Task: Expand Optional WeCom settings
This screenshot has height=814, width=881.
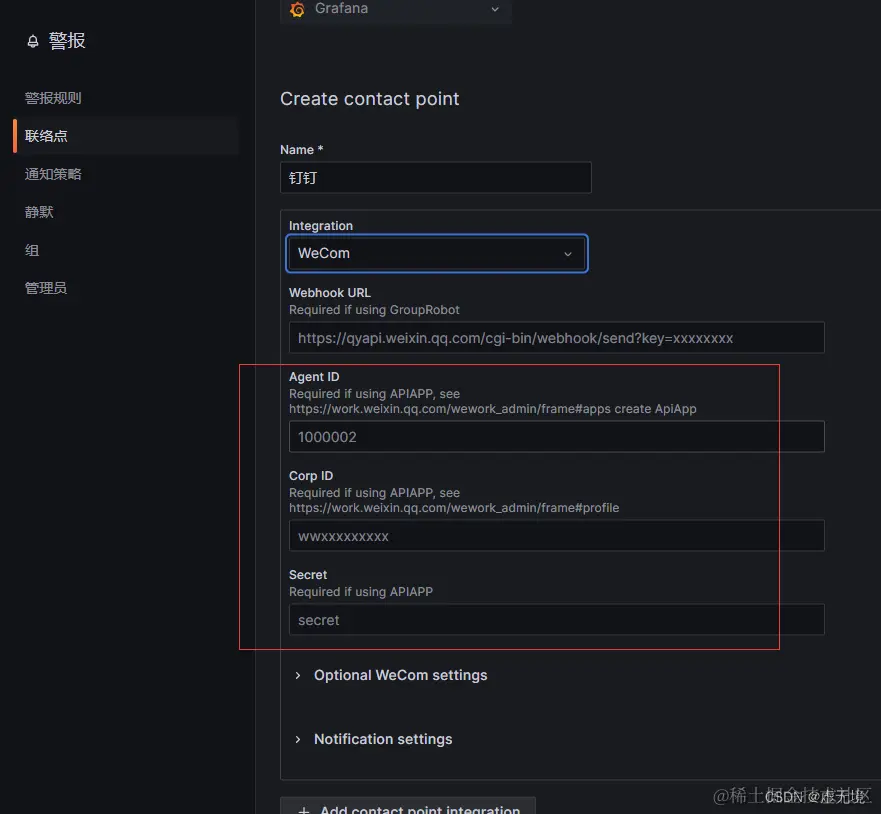Action: tap(391, 675)
